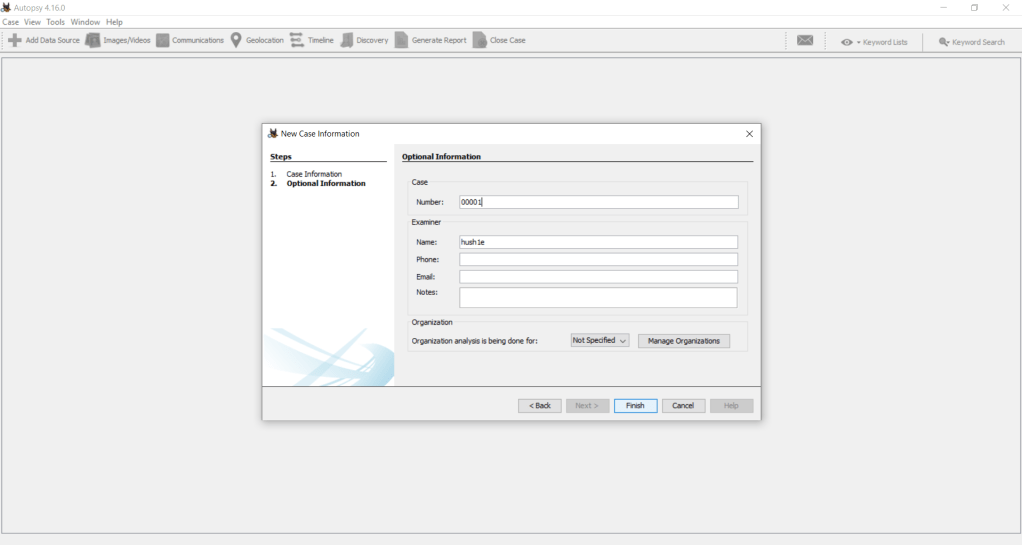Click the Generate Report icon
Screen dimensions: 1022x545
tap(401, 40)
